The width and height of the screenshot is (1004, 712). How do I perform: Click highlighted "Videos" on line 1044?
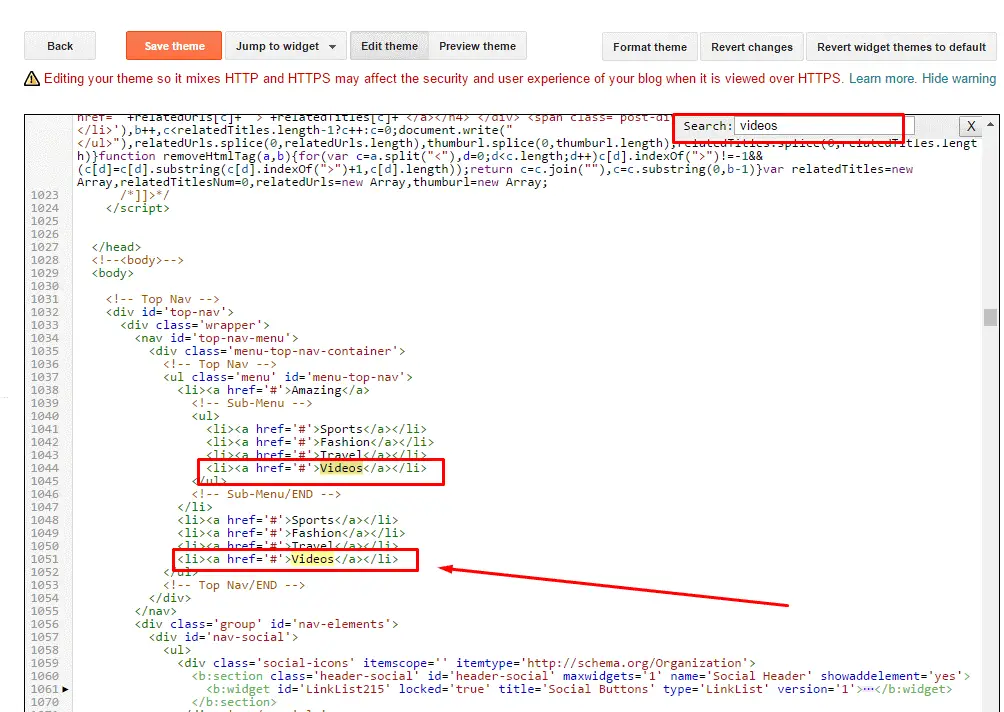tap(341, 468)
